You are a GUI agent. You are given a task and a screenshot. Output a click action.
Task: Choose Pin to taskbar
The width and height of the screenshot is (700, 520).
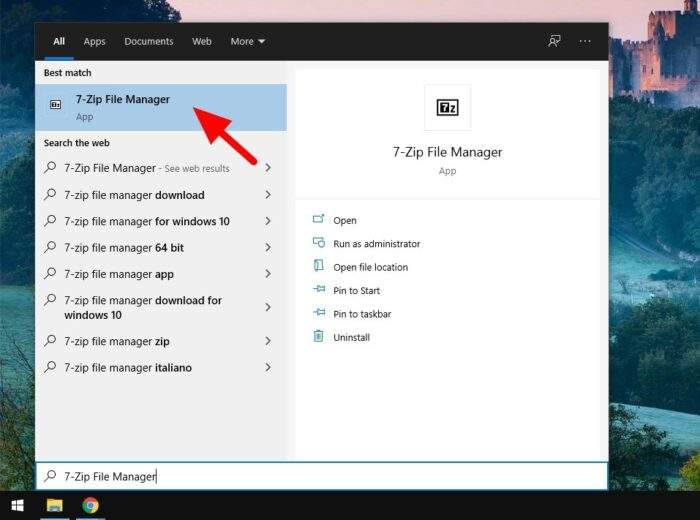362,314
